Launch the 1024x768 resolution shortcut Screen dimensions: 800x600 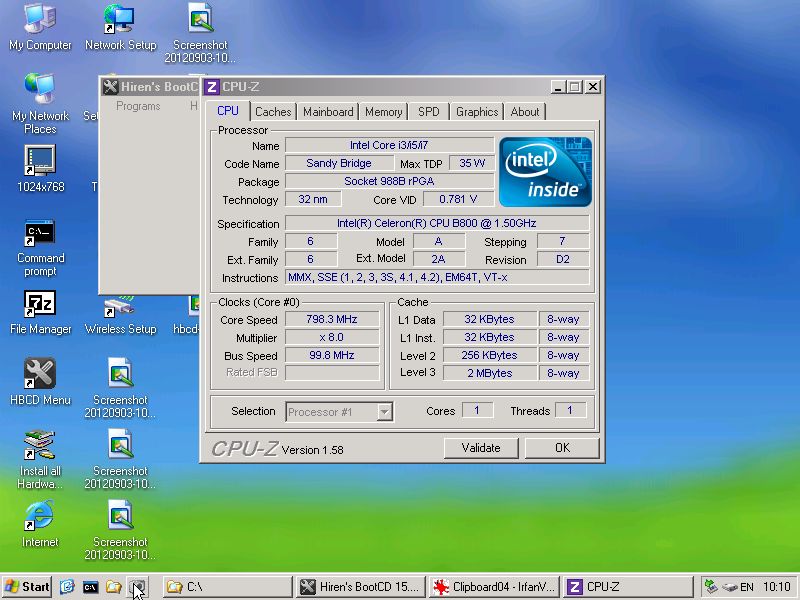pyautogui.click(x=40, y=169)
